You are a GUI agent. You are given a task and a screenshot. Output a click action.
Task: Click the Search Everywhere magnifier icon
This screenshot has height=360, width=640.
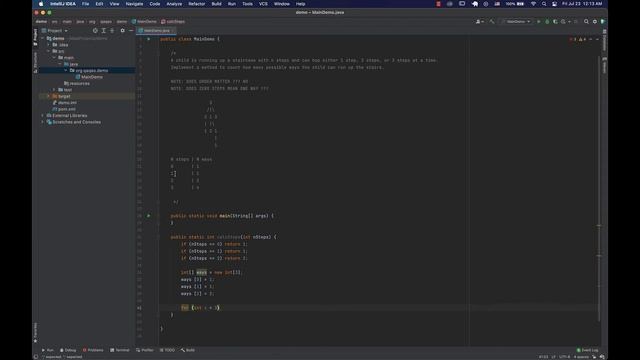[586, 22]
